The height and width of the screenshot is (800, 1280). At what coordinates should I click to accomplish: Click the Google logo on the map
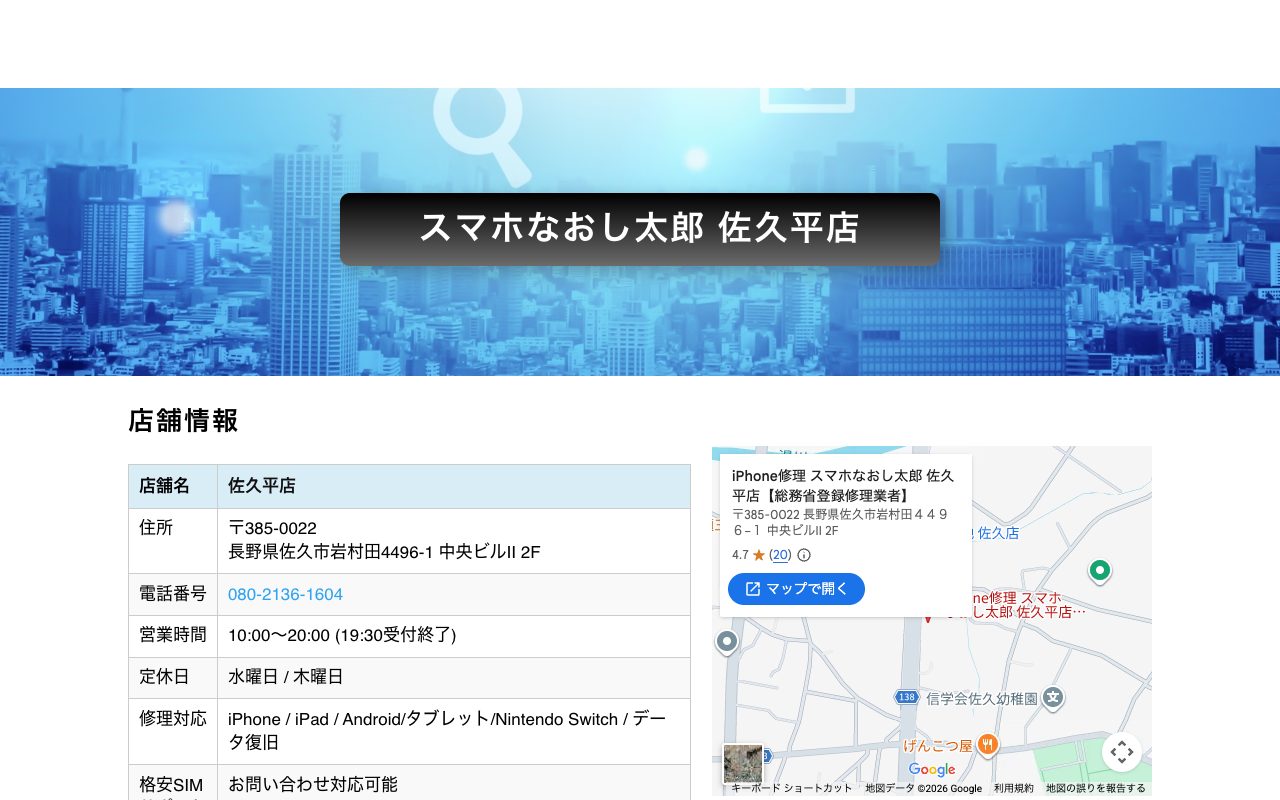pyautogui.click(x=932, y=769)
